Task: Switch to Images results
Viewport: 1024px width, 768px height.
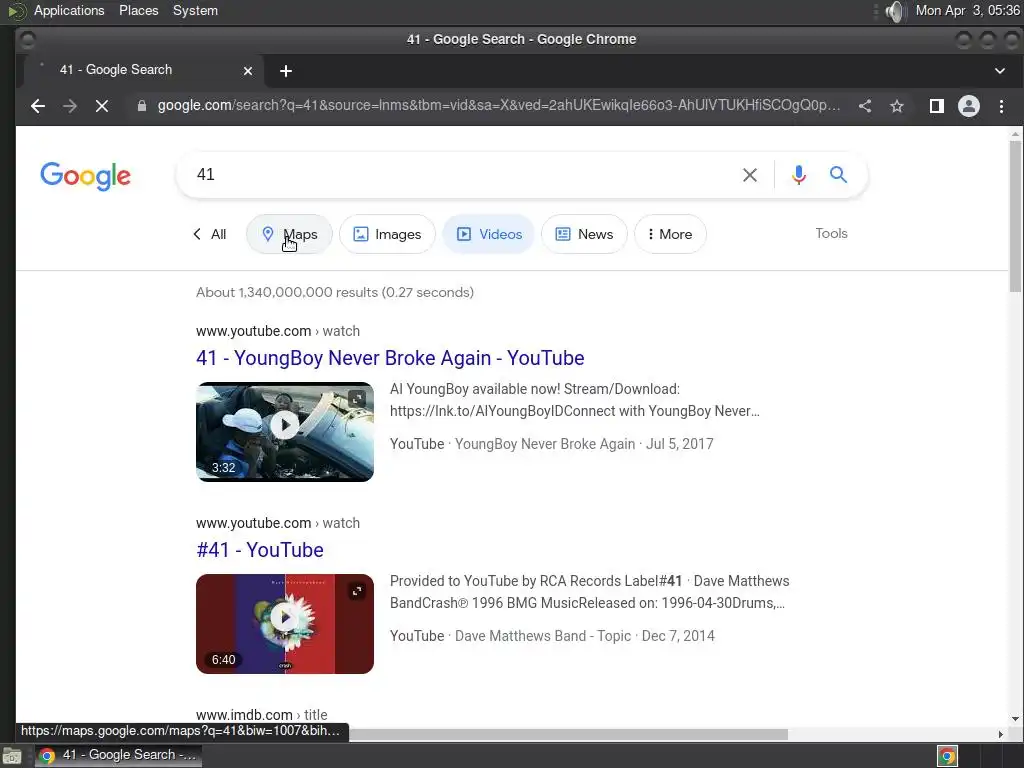Action: point(387,234)
